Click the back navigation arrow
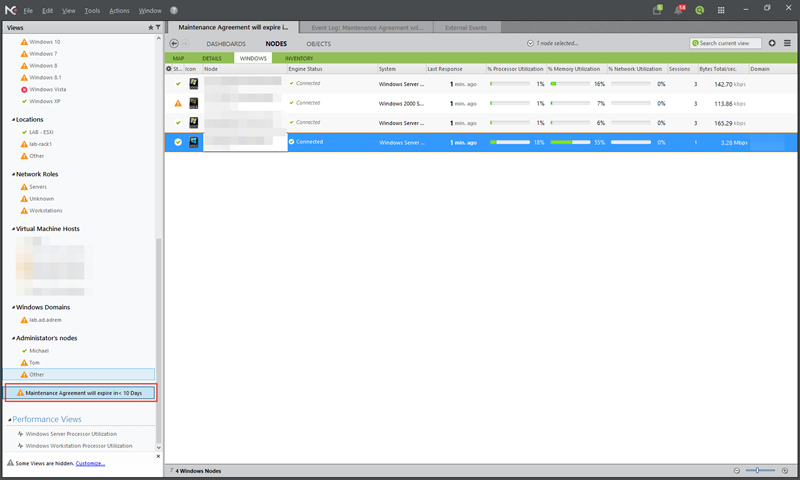800x480 pixels. click(x=174, y=44)
